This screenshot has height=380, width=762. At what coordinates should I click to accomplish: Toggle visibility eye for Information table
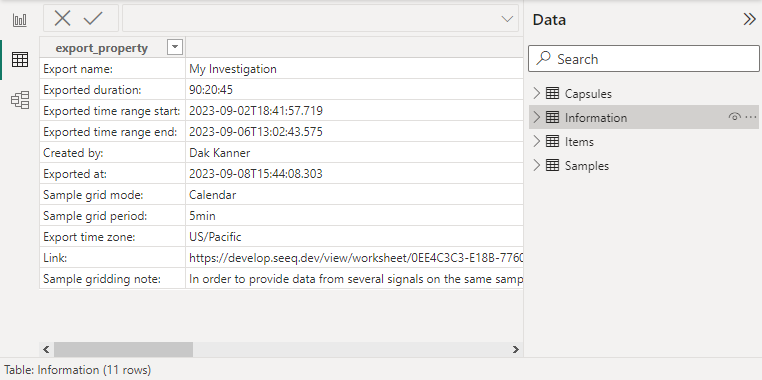[x=734, y=117]
